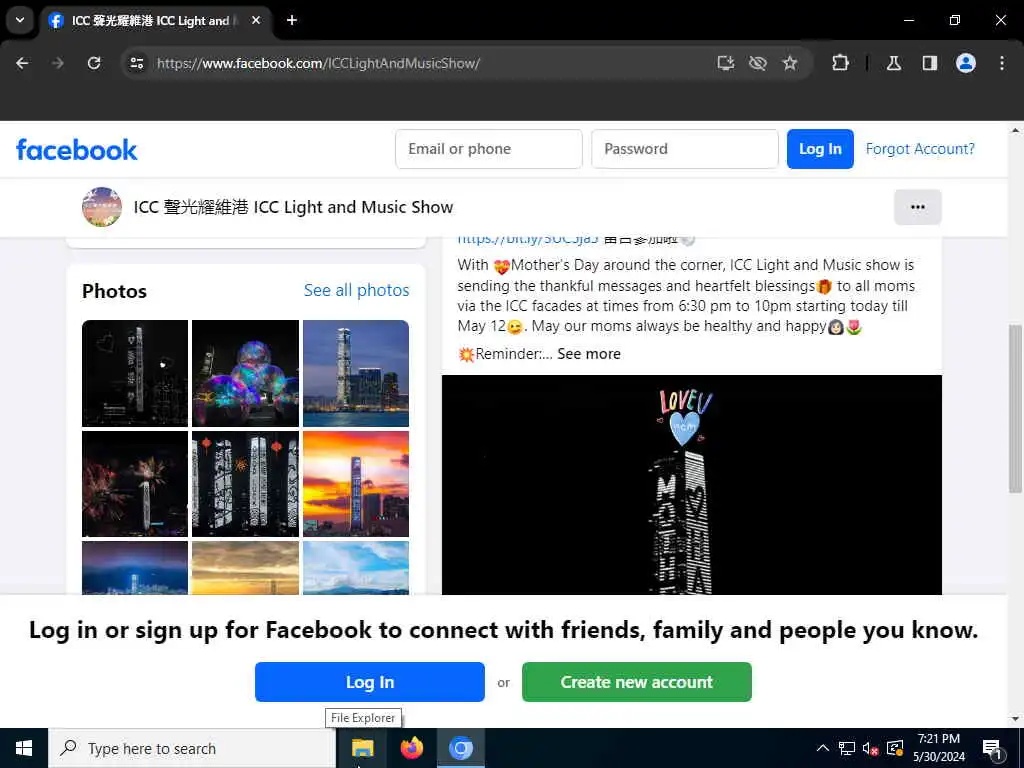Viewport: 1024px width, 768px height.
Task: Open the Chrome profile avatar
Action: 966,63
